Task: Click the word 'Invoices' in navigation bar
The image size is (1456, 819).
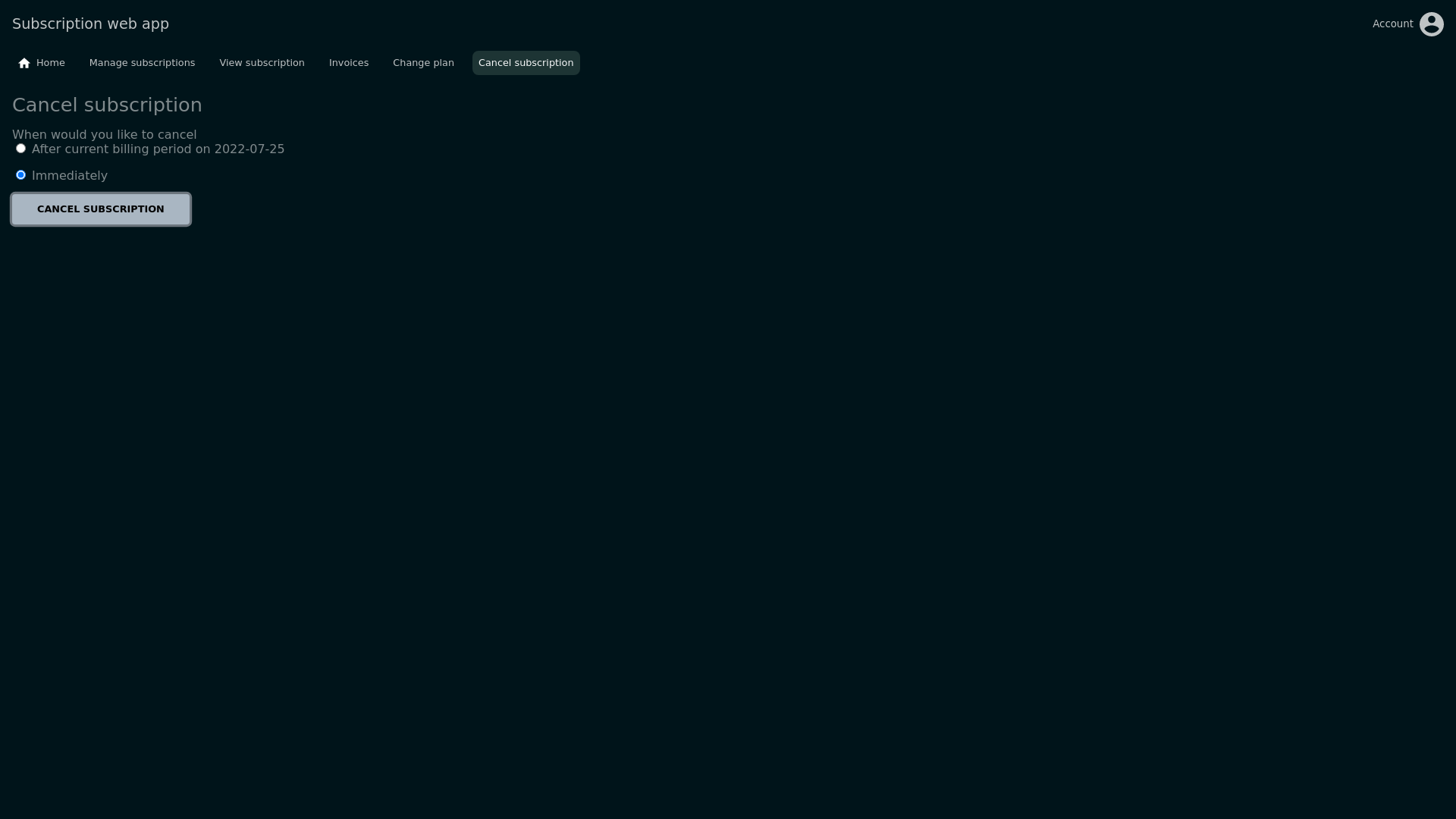Action: [348, 63]
